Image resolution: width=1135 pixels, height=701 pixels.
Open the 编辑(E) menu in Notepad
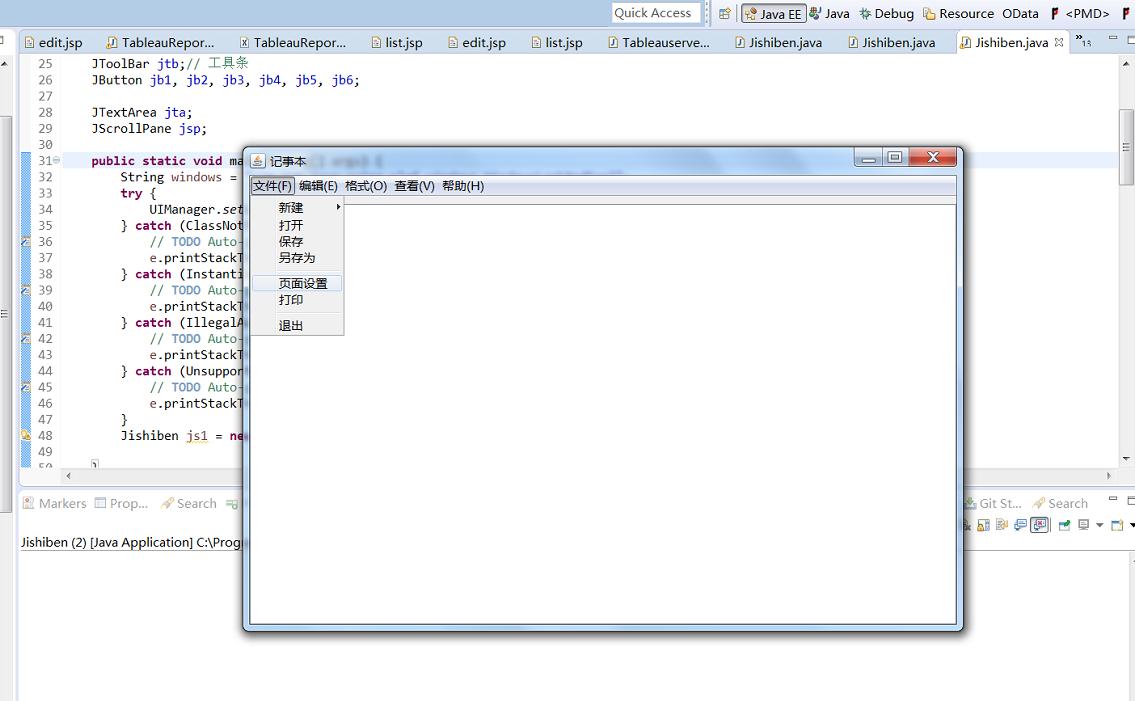click(320, 185)
